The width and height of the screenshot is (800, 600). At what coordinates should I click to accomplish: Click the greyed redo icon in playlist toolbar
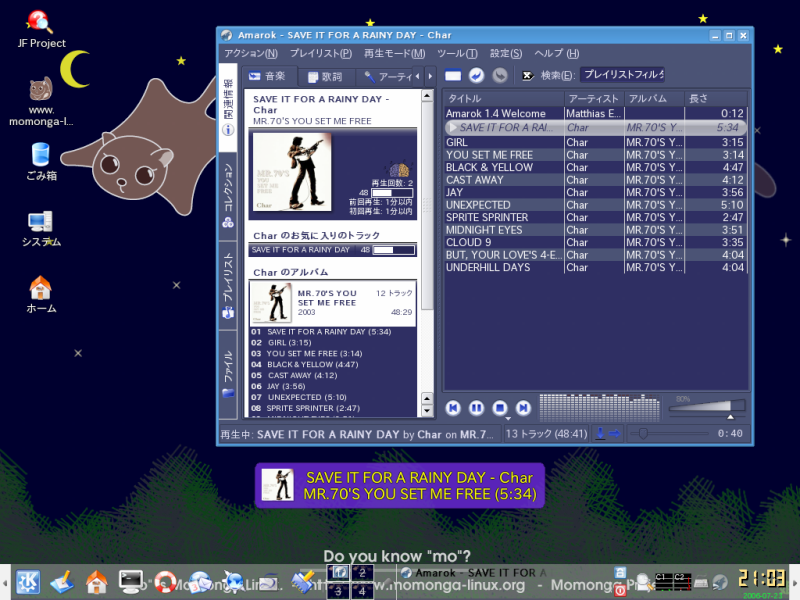click(500, 76)
